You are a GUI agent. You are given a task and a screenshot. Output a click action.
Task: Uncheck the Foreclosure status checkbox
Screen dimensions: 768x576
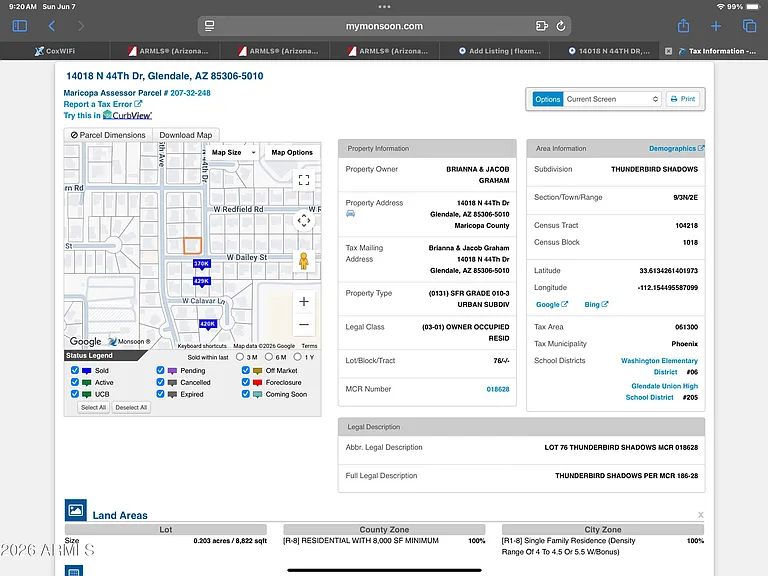(245, 382)
